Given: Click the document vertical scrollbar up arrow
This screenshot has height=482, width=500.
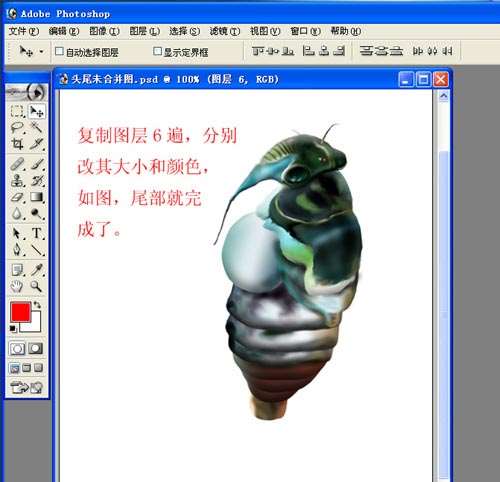Looking at the screenshot, I should point(444,96).
